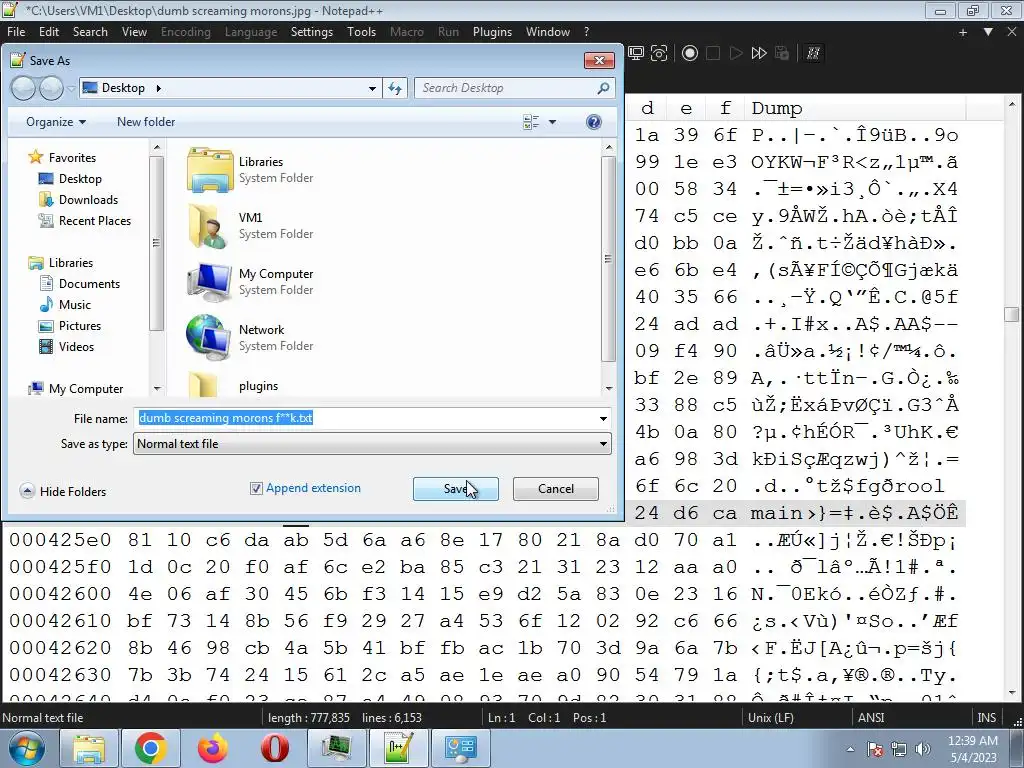Screen dimensions: 1024x768
Task: Open the Edit menu
Action: [49, 32]
